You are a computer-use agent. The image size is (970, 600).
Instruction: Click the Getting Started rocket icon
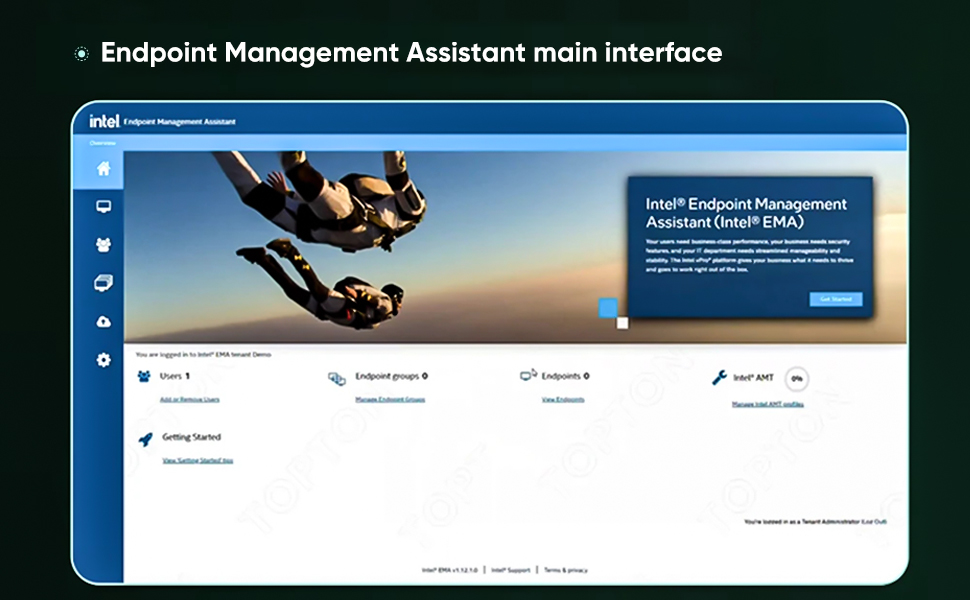click(x=144, y=438)
